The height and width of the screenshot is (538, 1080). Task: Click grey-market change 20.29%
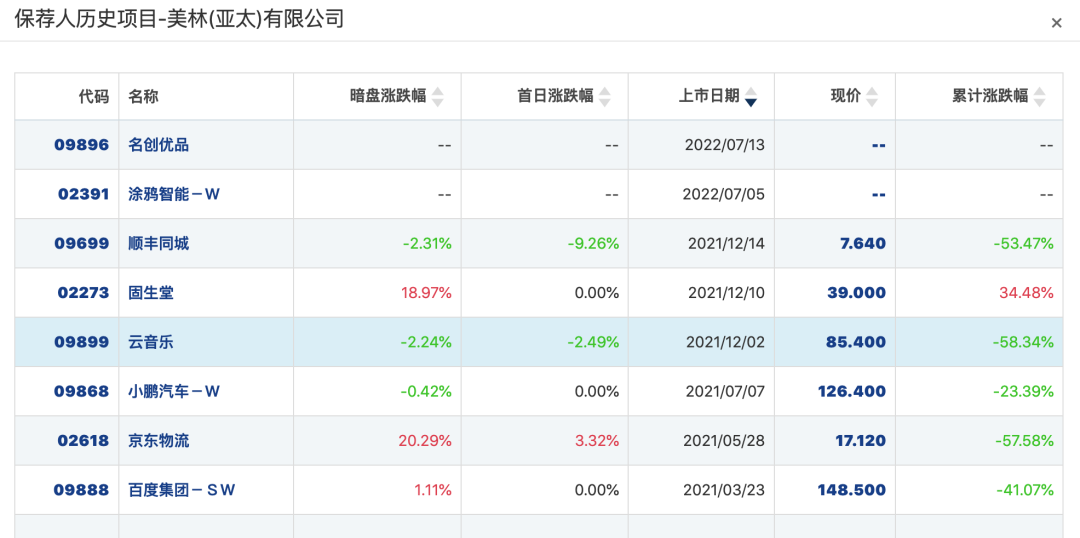pos(425,440)
